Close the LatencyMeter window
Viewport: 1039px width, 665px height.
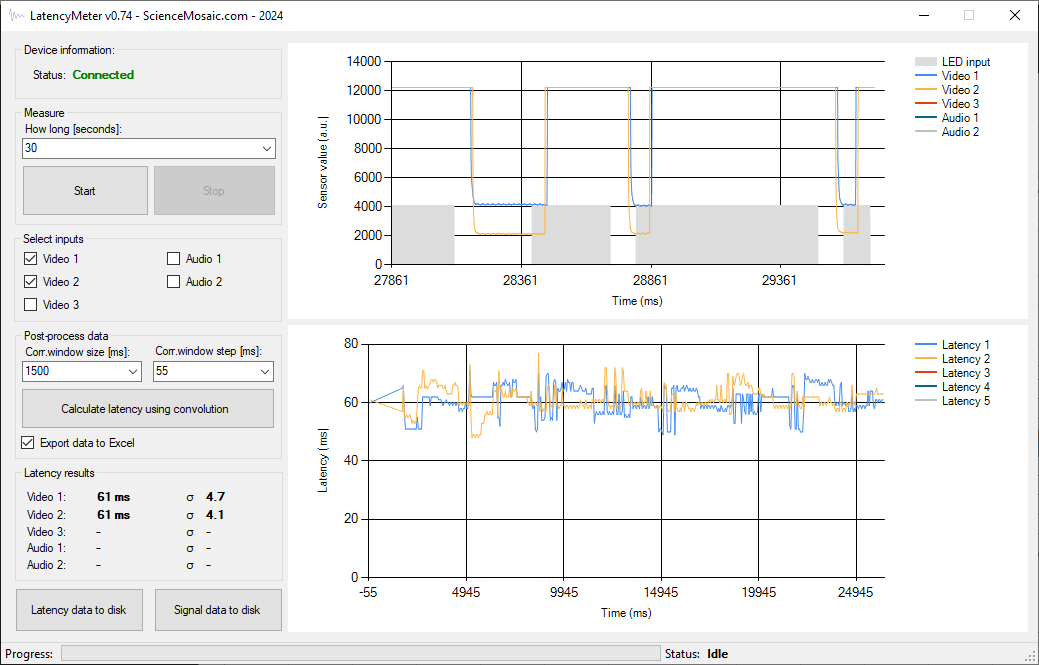tap(1014, 15)
